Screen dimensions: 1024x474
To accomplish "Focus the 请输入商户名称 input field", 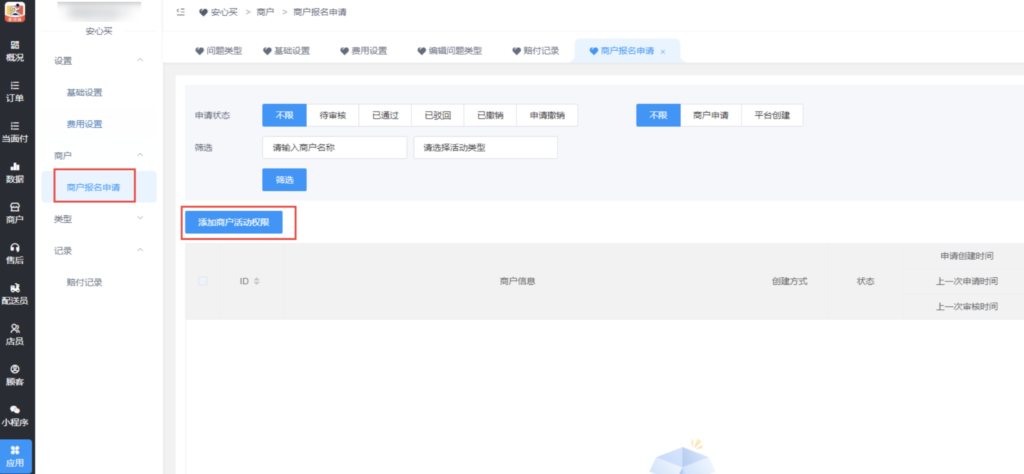I will tap(334, 148).
